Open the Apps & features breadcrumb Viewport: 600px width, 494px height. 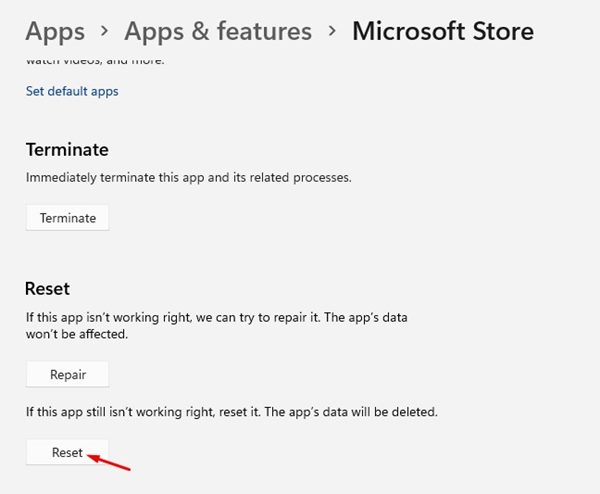pyautogui.click(x=218, y=31)
